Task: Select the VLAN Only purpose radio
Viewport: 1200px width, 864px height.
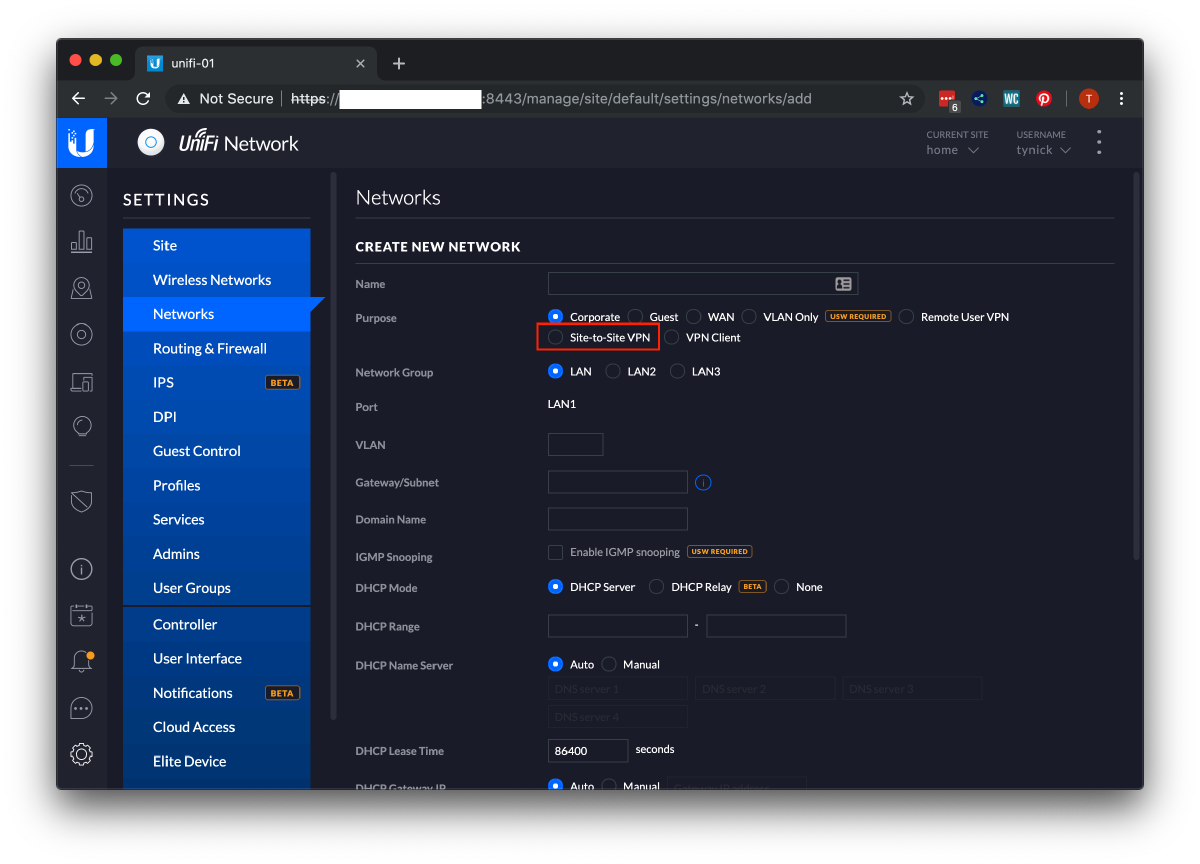Action: point(749,316)
